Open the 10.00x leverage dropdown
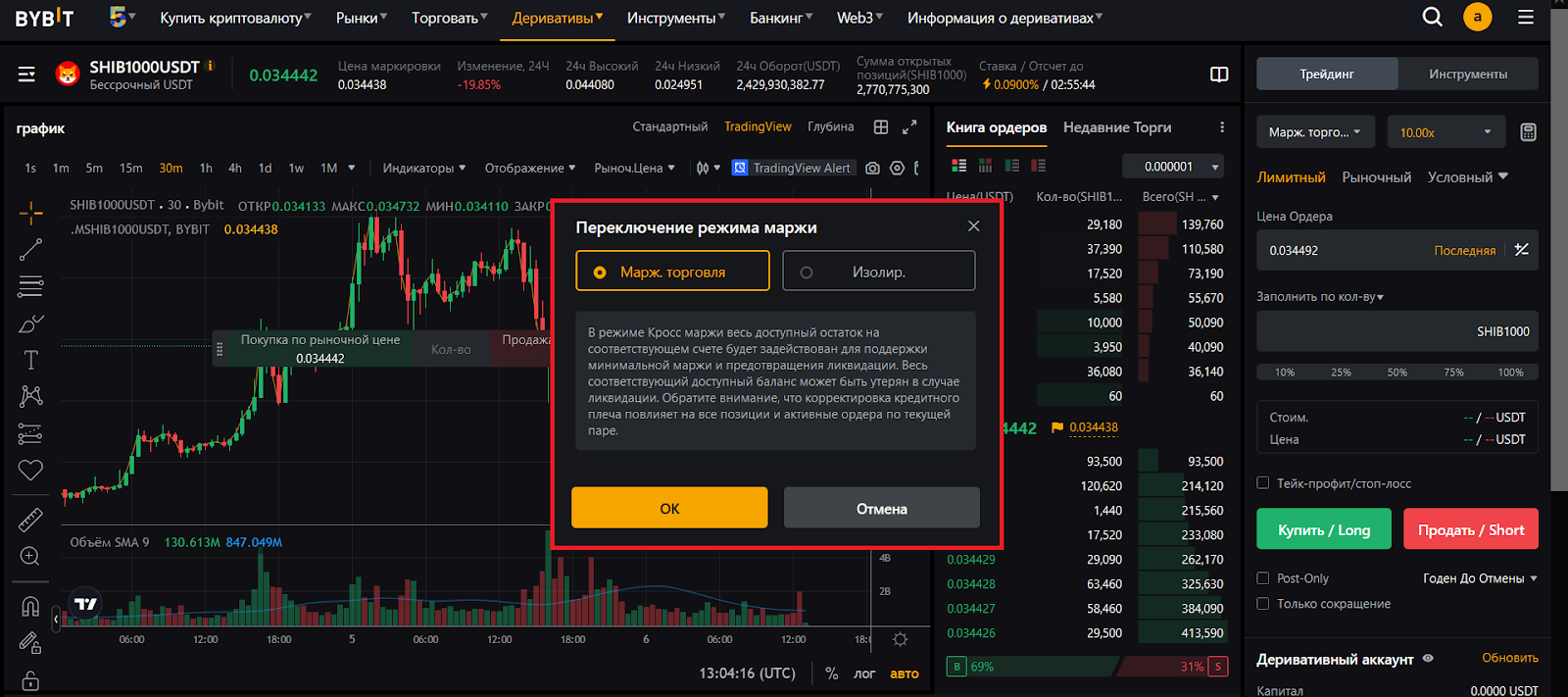 pyautogui.click(x=1445, y=132)
